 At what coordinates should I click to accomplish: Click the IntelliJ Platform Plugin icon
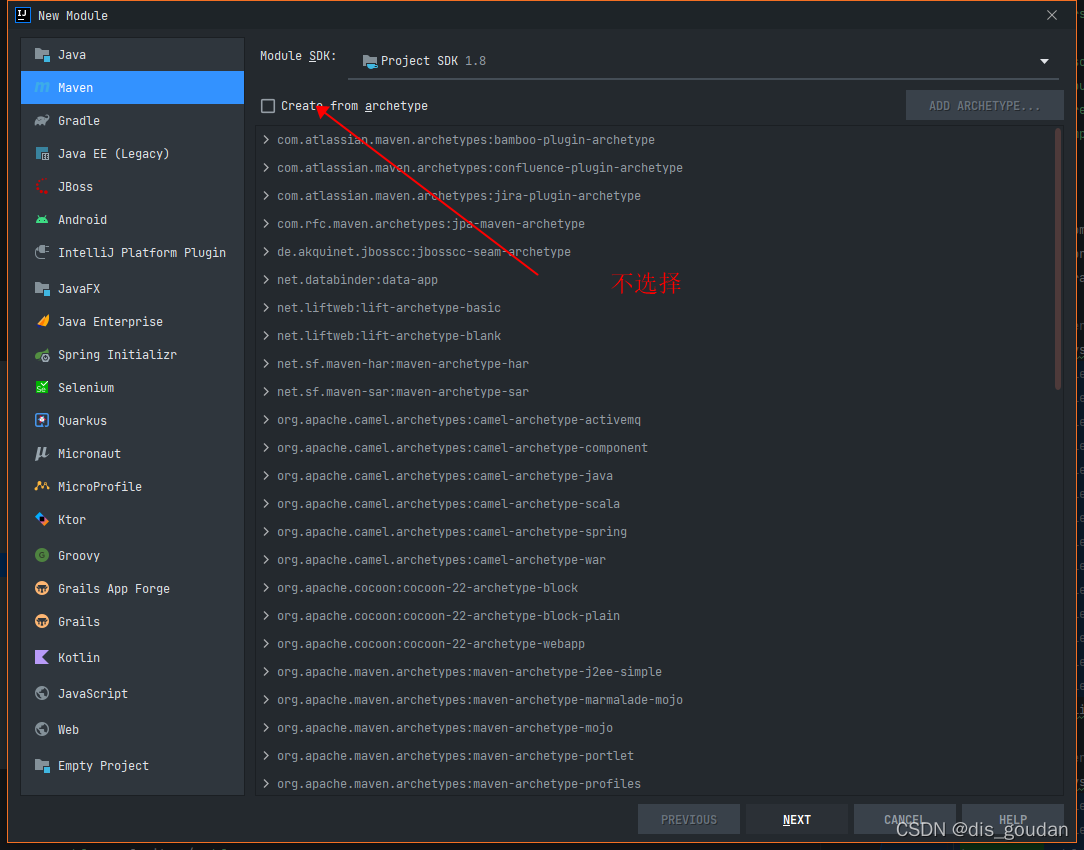(42, 252)
